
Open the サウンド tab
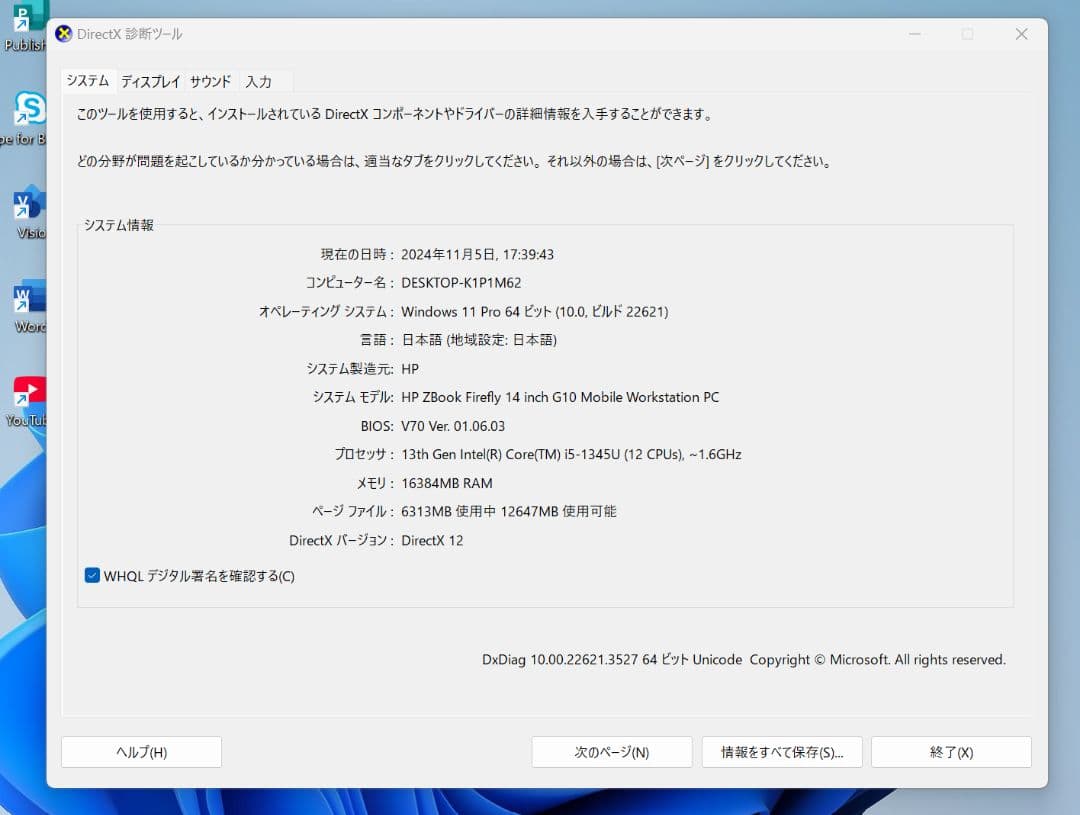[x=209, y=81]
